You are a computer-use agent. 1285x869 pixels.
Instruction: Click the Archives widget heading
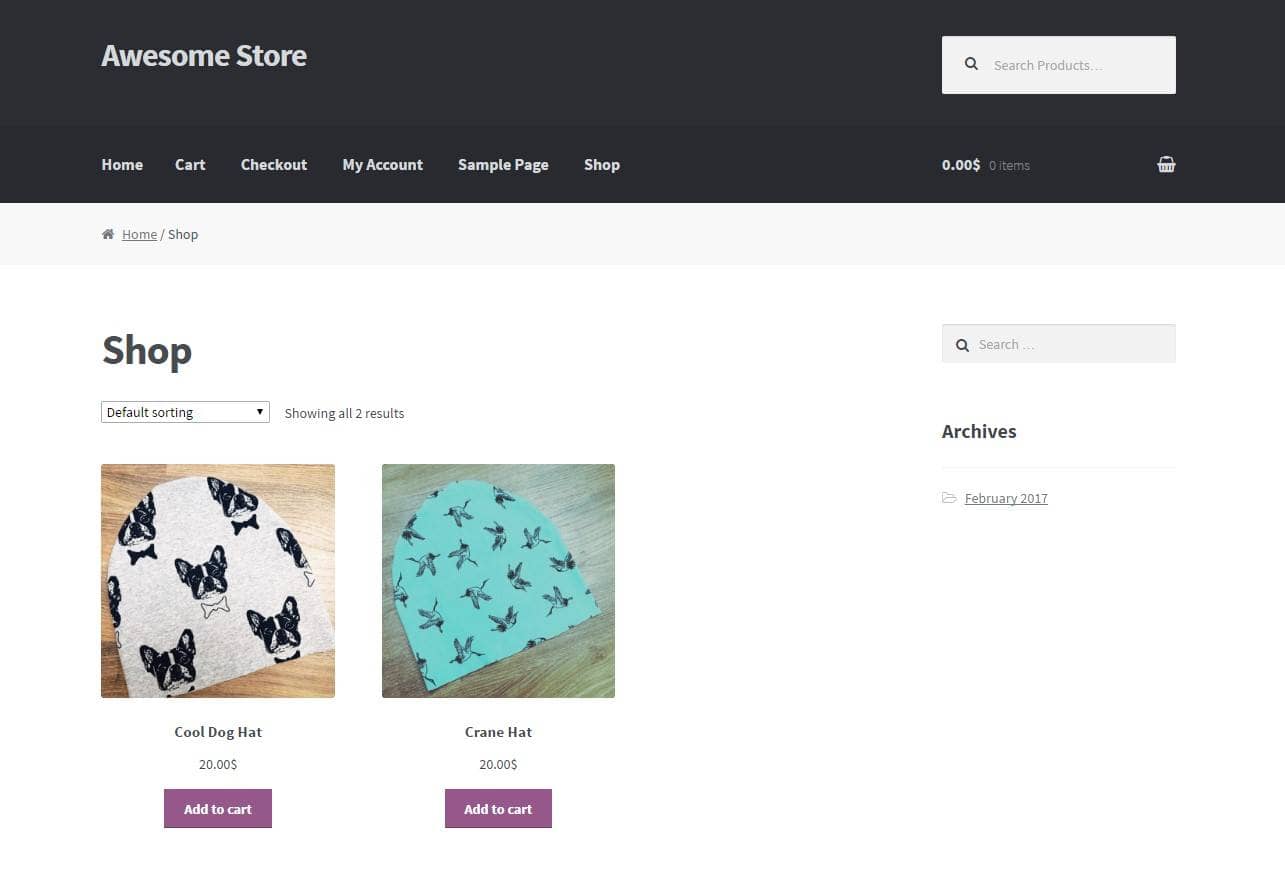point(979,431)
